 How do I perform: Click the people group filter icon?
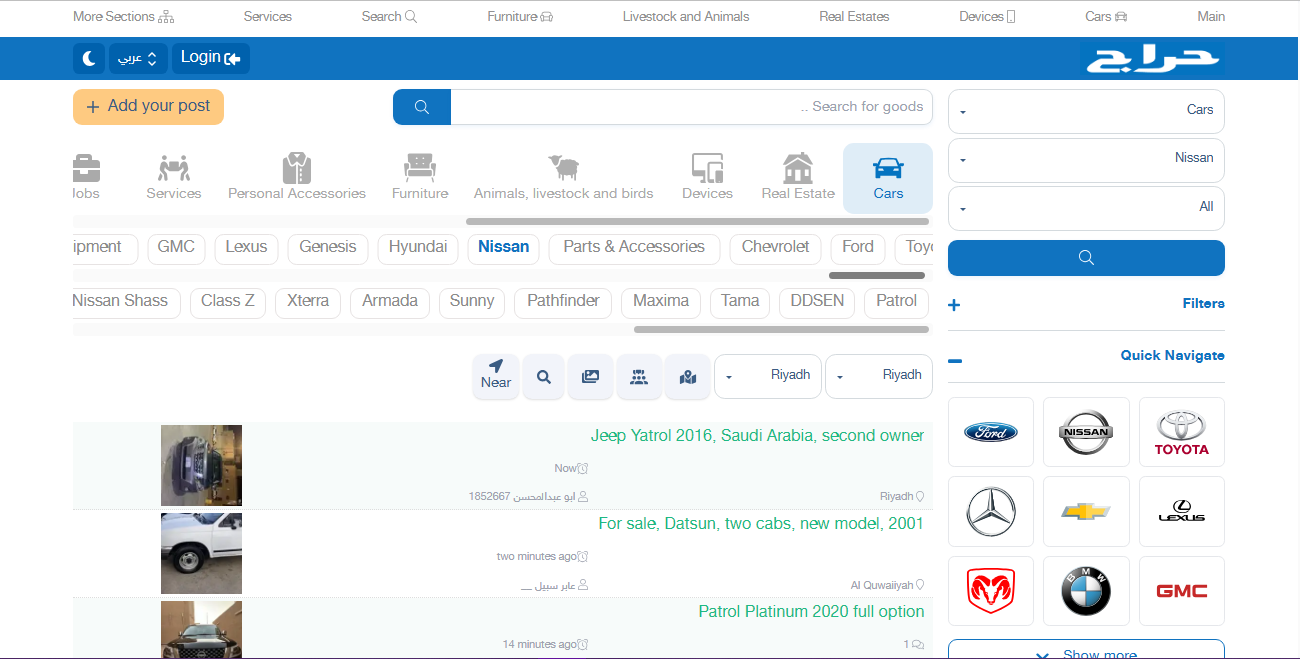[639, 377]
